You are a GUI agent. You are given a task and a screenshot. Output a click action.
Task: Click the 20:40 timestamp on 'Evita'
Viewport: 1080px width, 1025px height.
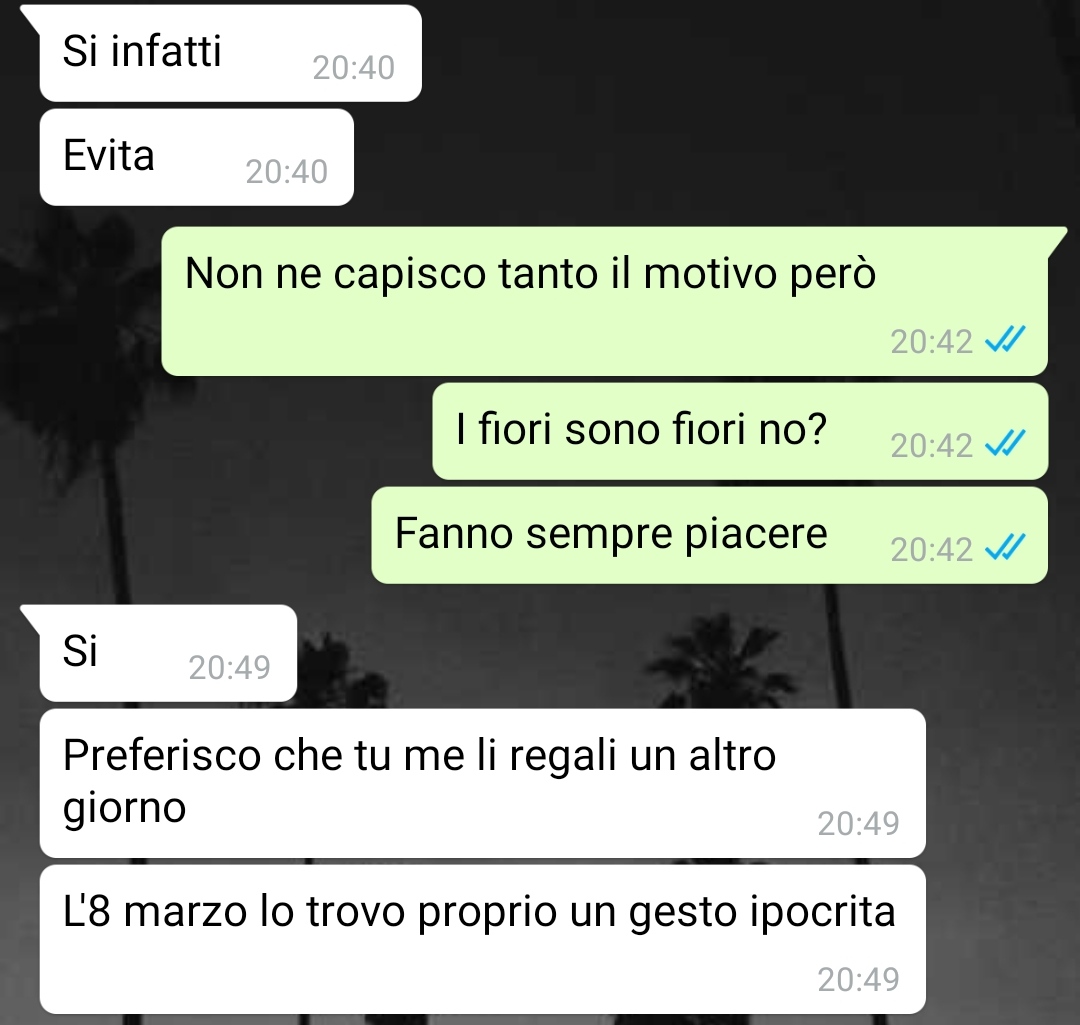[287, 172]
